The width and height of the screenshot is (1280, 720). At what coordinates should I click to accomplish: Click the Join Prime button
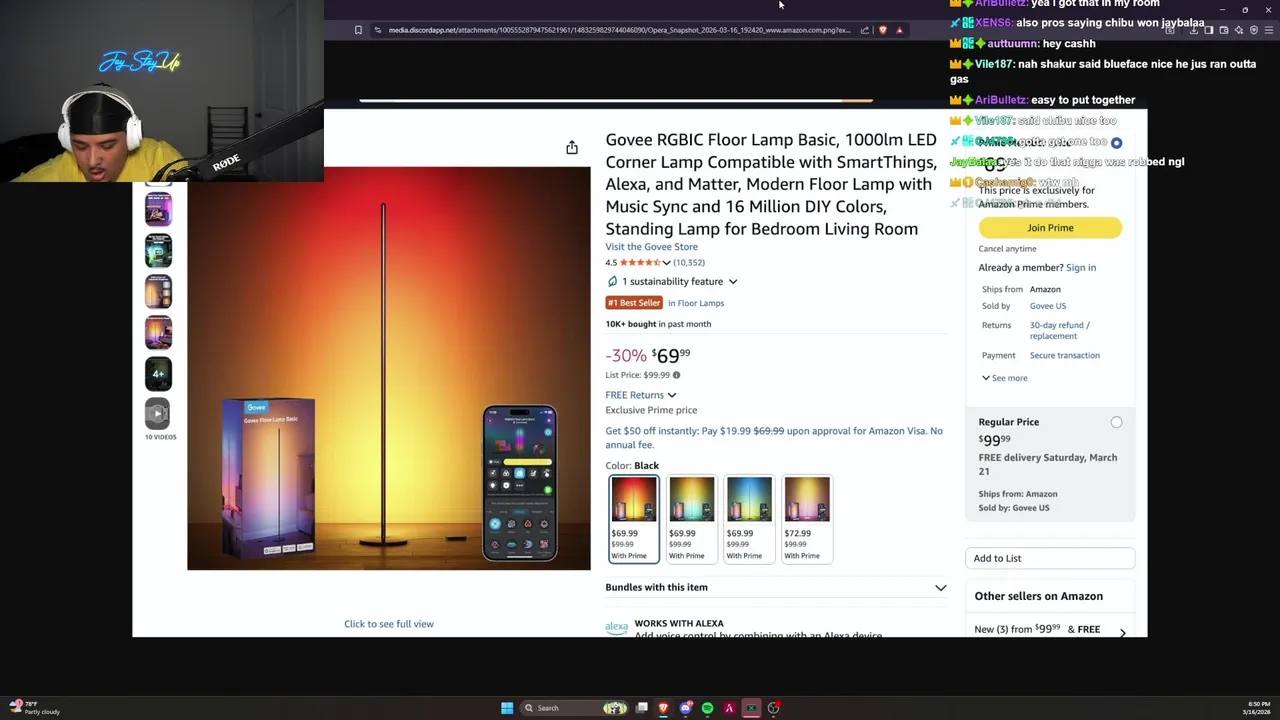pos(1050,228)
